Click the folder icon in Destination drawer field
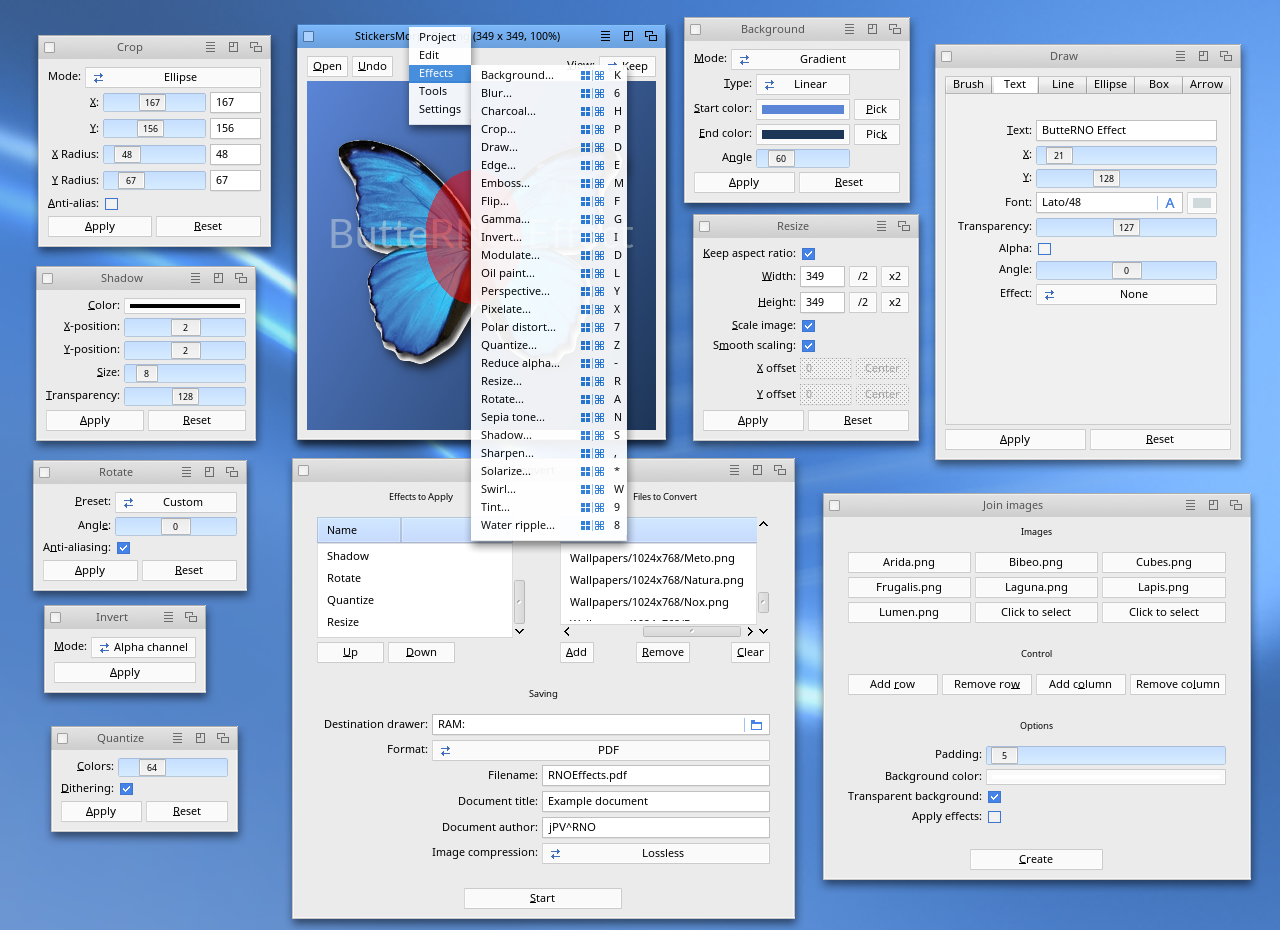Viewport: 1280px width, 930px height. pyautogui.click(x=757, y=724)
